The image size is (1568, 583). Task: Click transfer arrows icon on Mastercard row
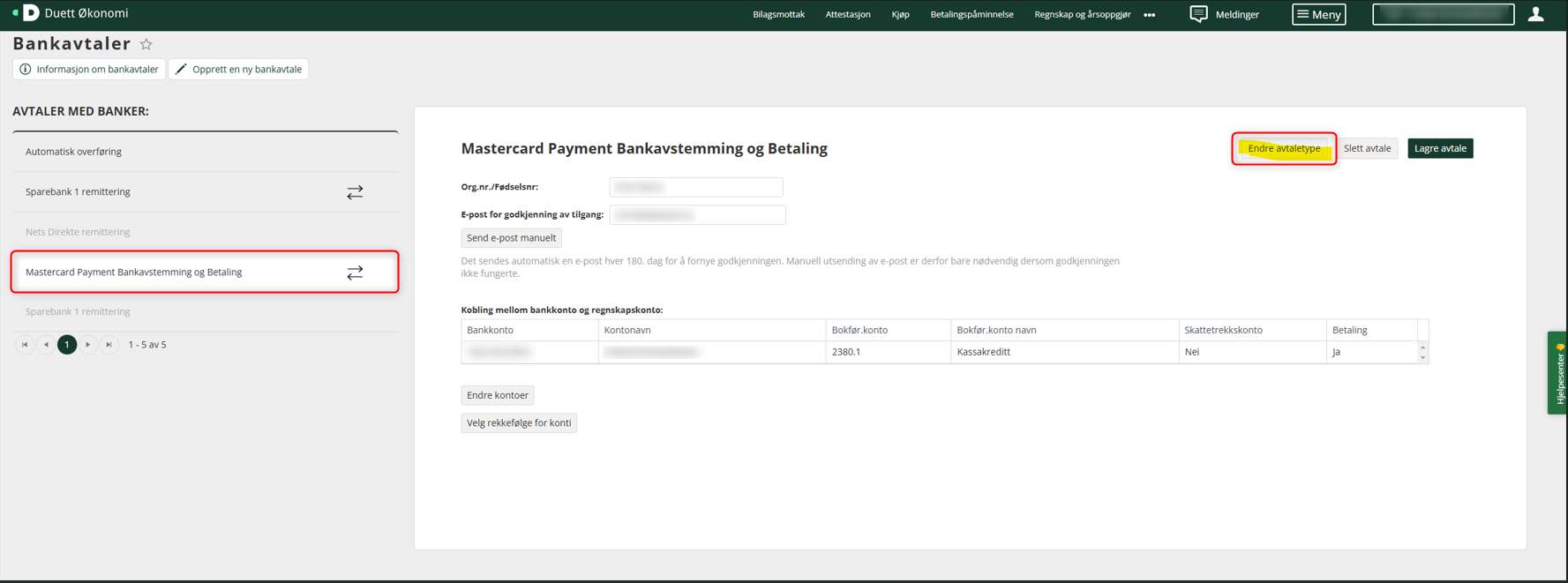click(x=355, y=273)
